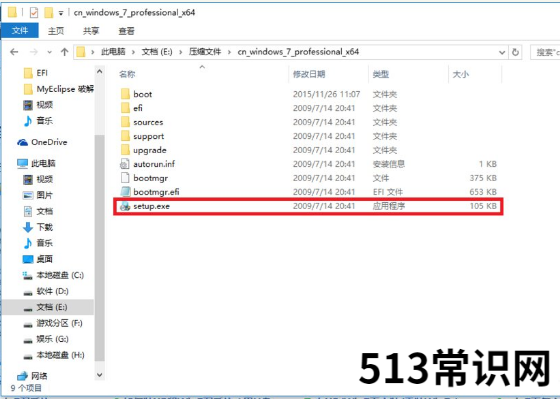Go up one folder level arrow
This screenshot has height=399, width=560.
[x=64, y=52]
